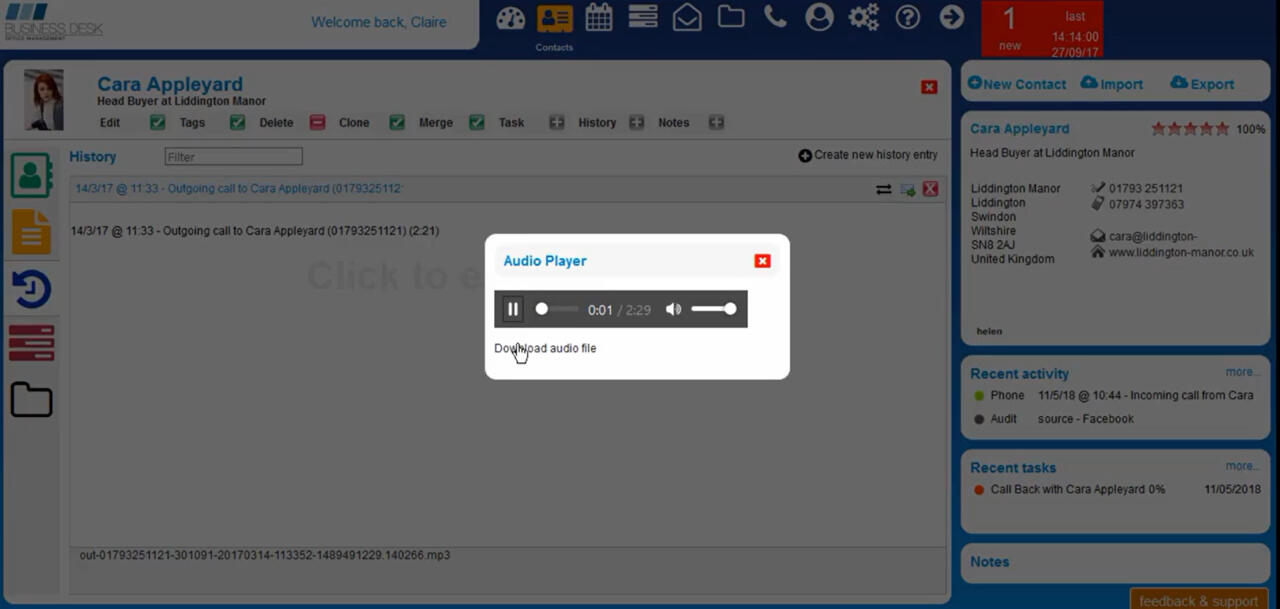Click the swap arrows icon on history entry
The width and height of the screenshot is (1280, 609).
pos(883,189)
